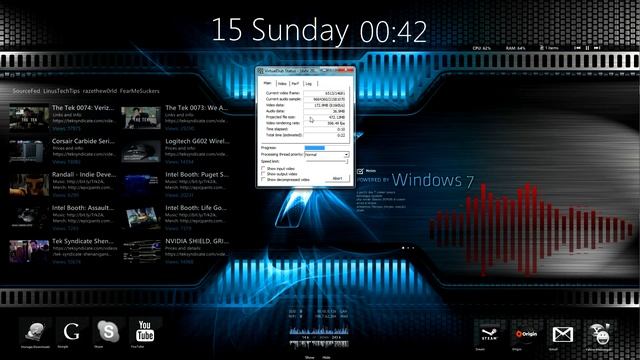The height and width of the screenshot is (360, 640).
Task: Click the VirtualDub Status window title icon
Action: (260, 71)
